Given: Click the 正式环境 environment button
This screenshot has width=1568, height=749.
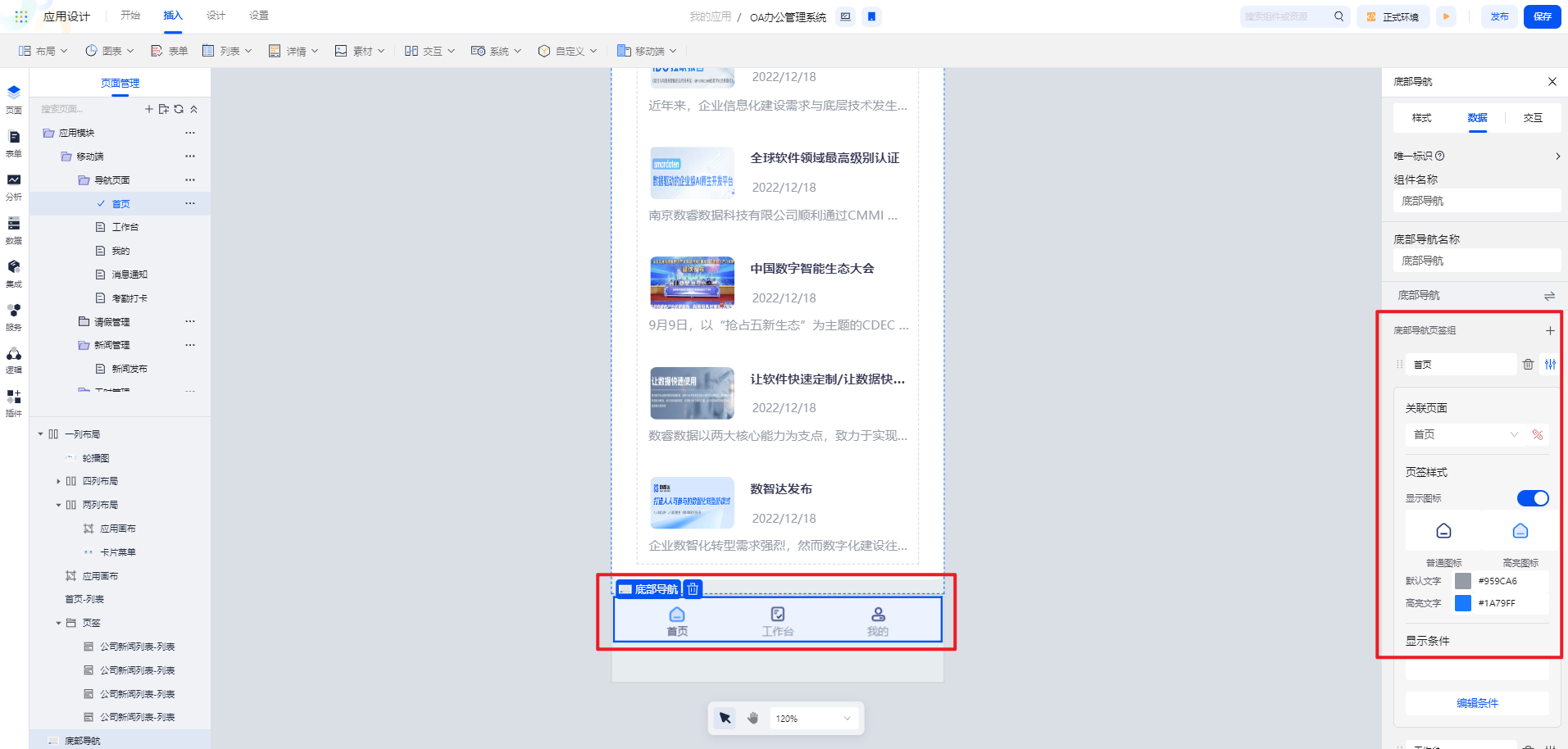Looking at the screenshot, I should point(1393,16).
